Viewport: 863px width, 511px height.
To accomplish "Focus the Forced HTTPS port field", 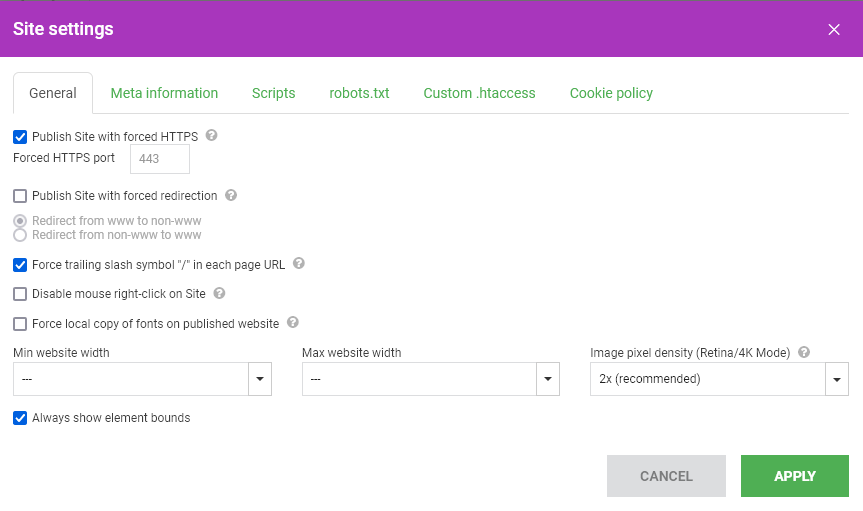I will 160,159.
